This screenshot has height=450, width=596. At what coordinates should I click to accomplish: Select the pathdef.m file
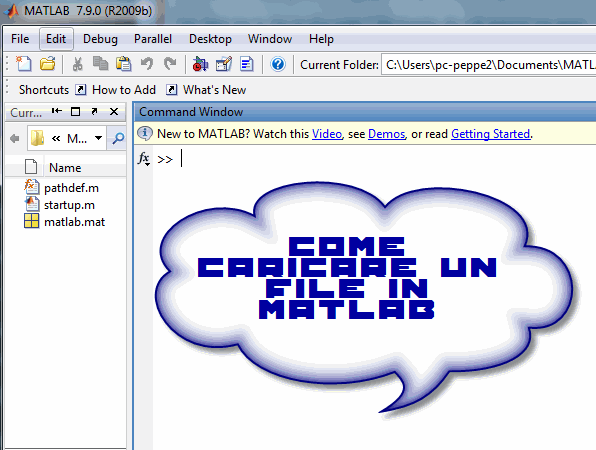click(71, 188)
